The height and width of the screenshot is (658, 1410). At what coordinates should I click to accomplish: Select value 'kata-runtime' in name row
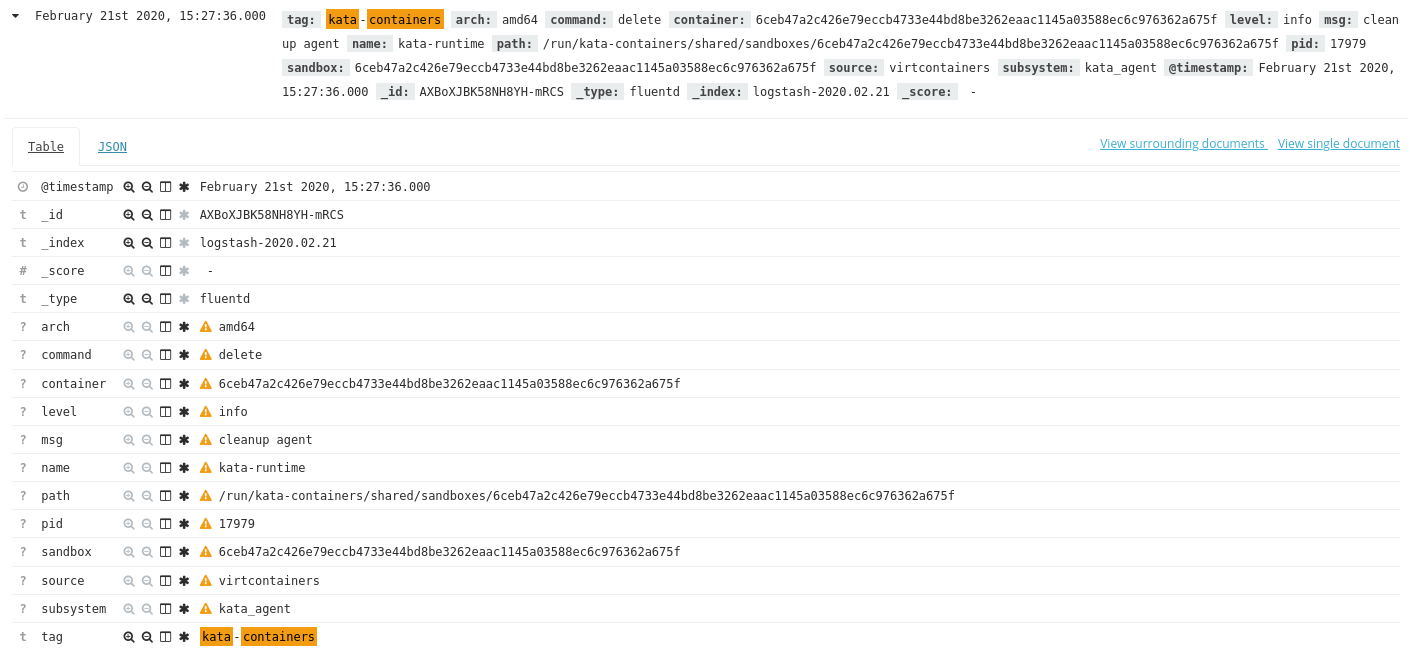pyautogui.click(x=262, y=468)
